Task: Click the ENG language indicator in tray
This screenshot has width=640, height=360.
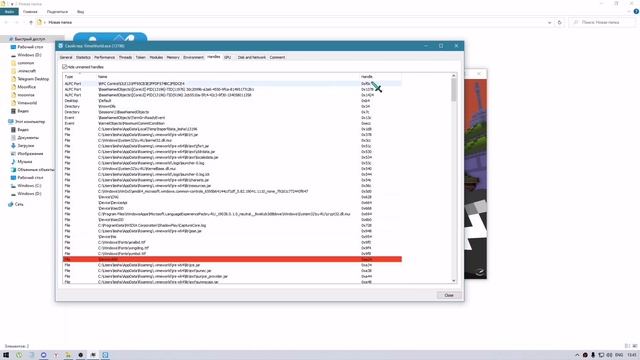Action: (x=619, y=355)
